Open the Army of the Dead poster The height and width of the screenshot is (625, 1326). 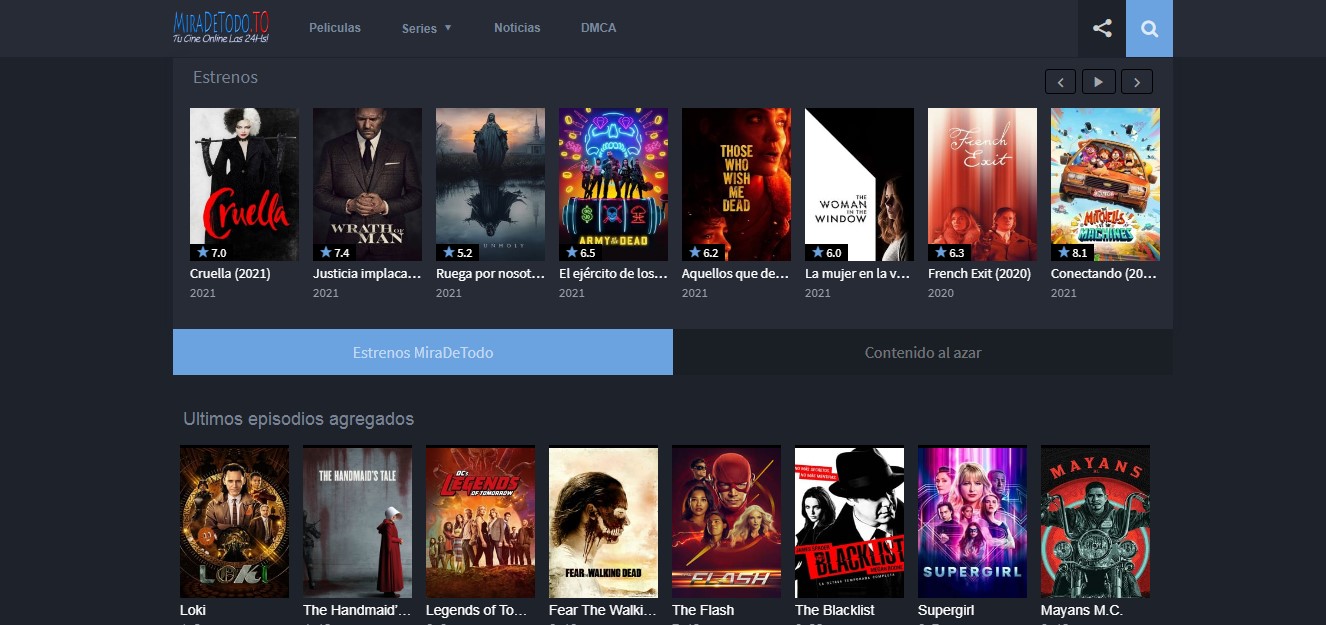[x=613, y=184]
